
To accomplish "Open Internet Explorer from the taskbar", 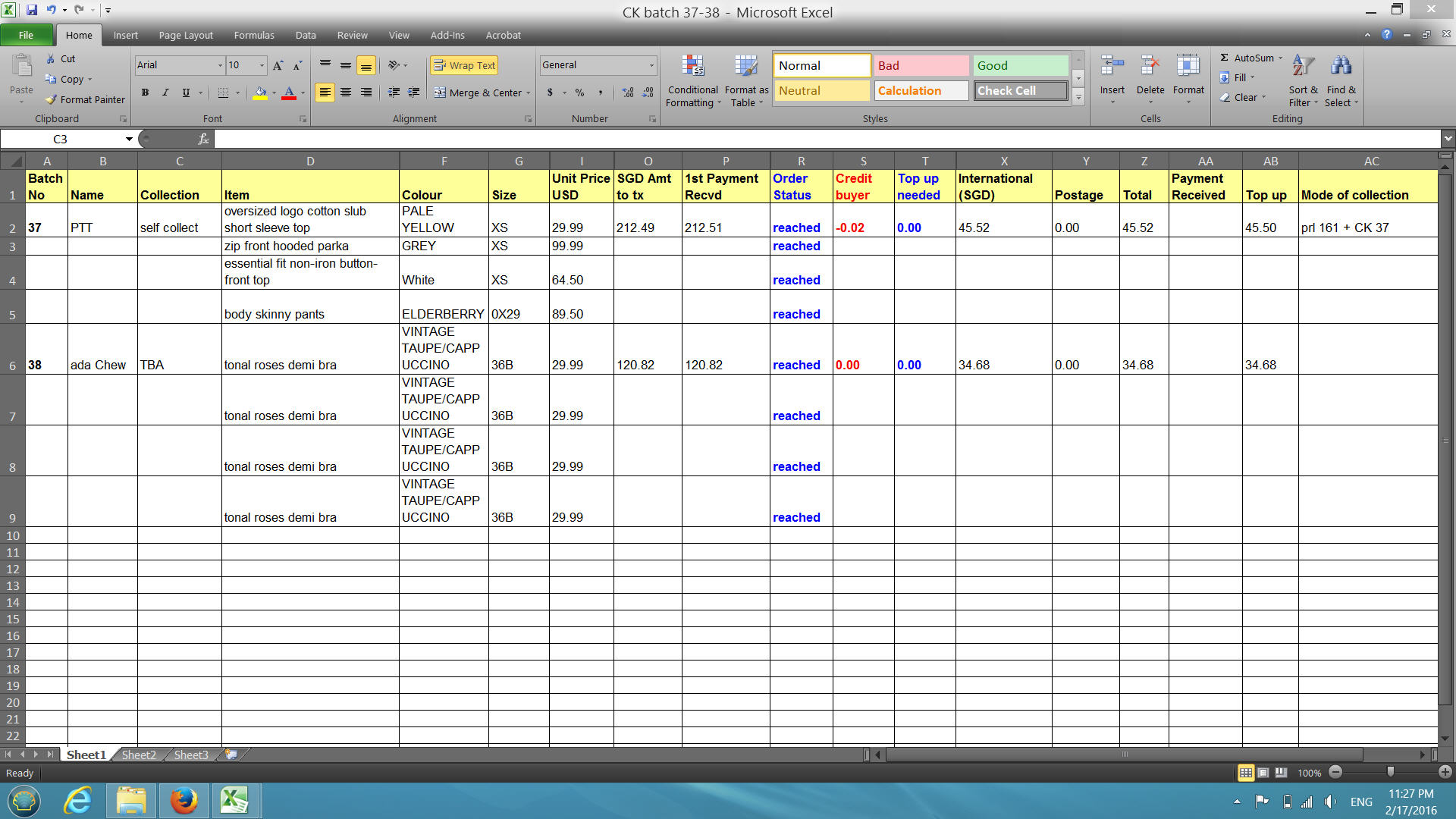I will pos(78,801).
